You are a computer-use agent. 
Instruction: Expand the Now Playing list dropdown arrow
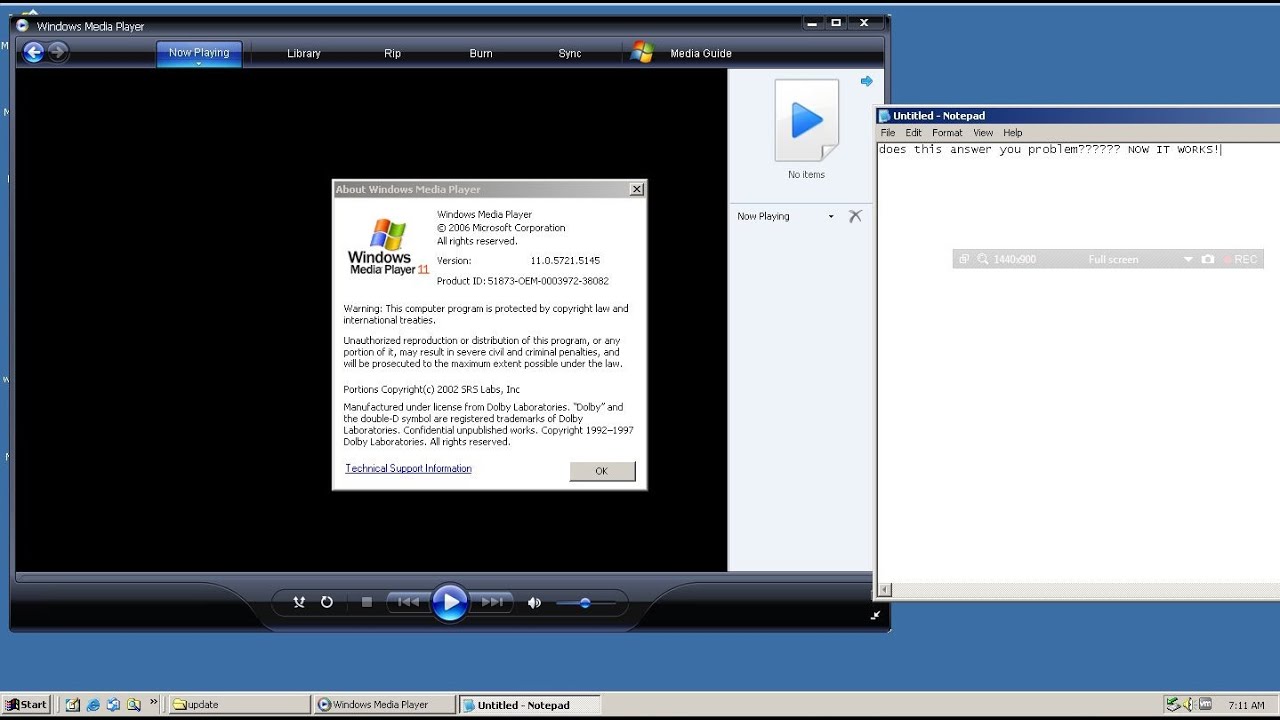click(831, 217)
